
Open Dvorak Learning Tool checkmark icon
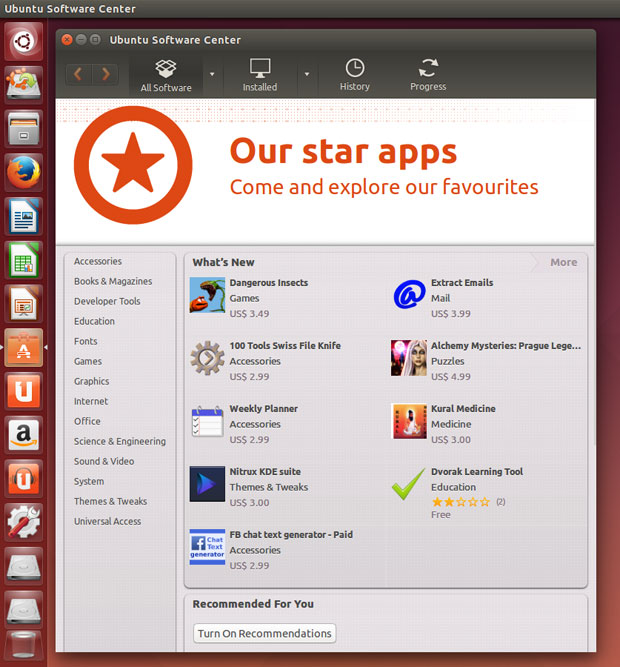tap(408, 484)
